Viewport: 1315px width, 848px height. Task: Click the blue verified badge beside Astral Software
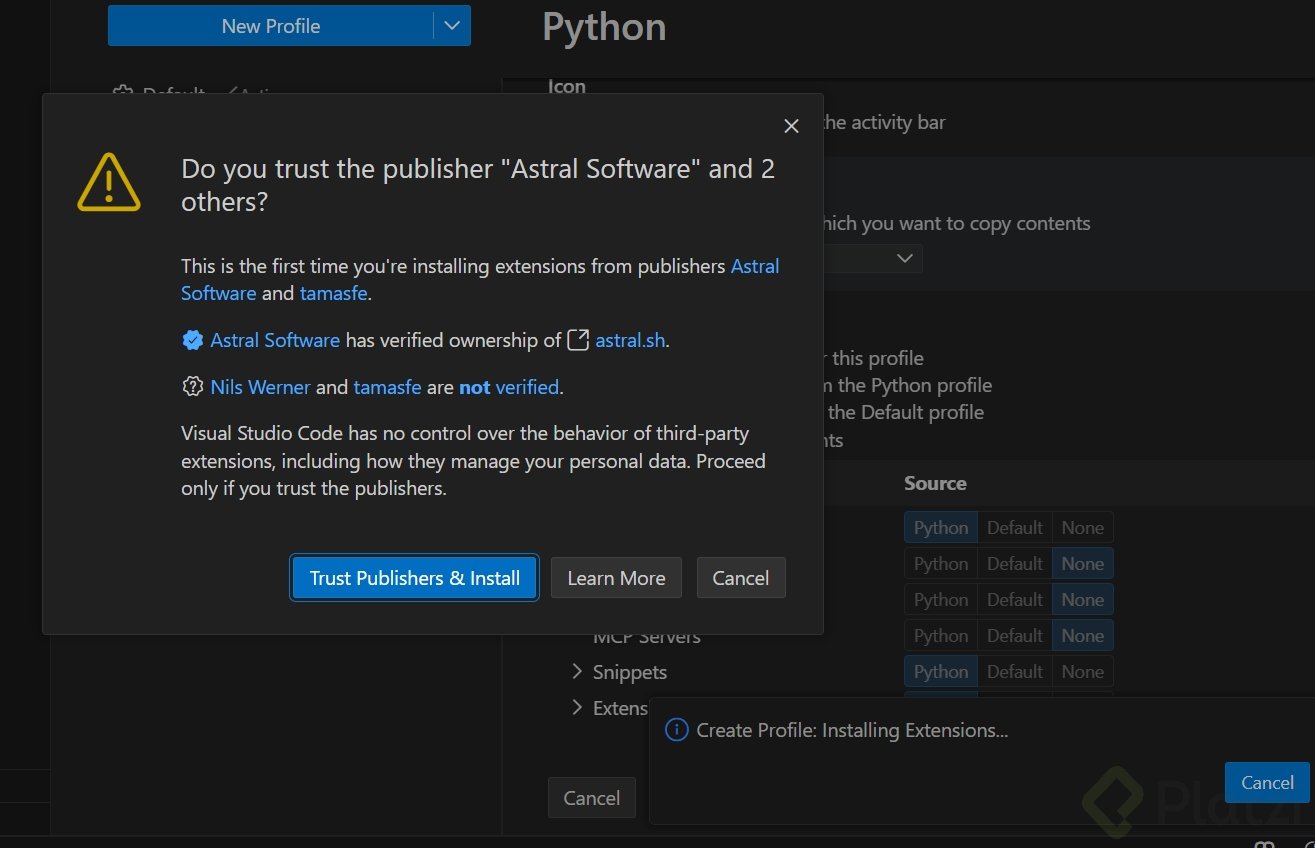point(192,340)
